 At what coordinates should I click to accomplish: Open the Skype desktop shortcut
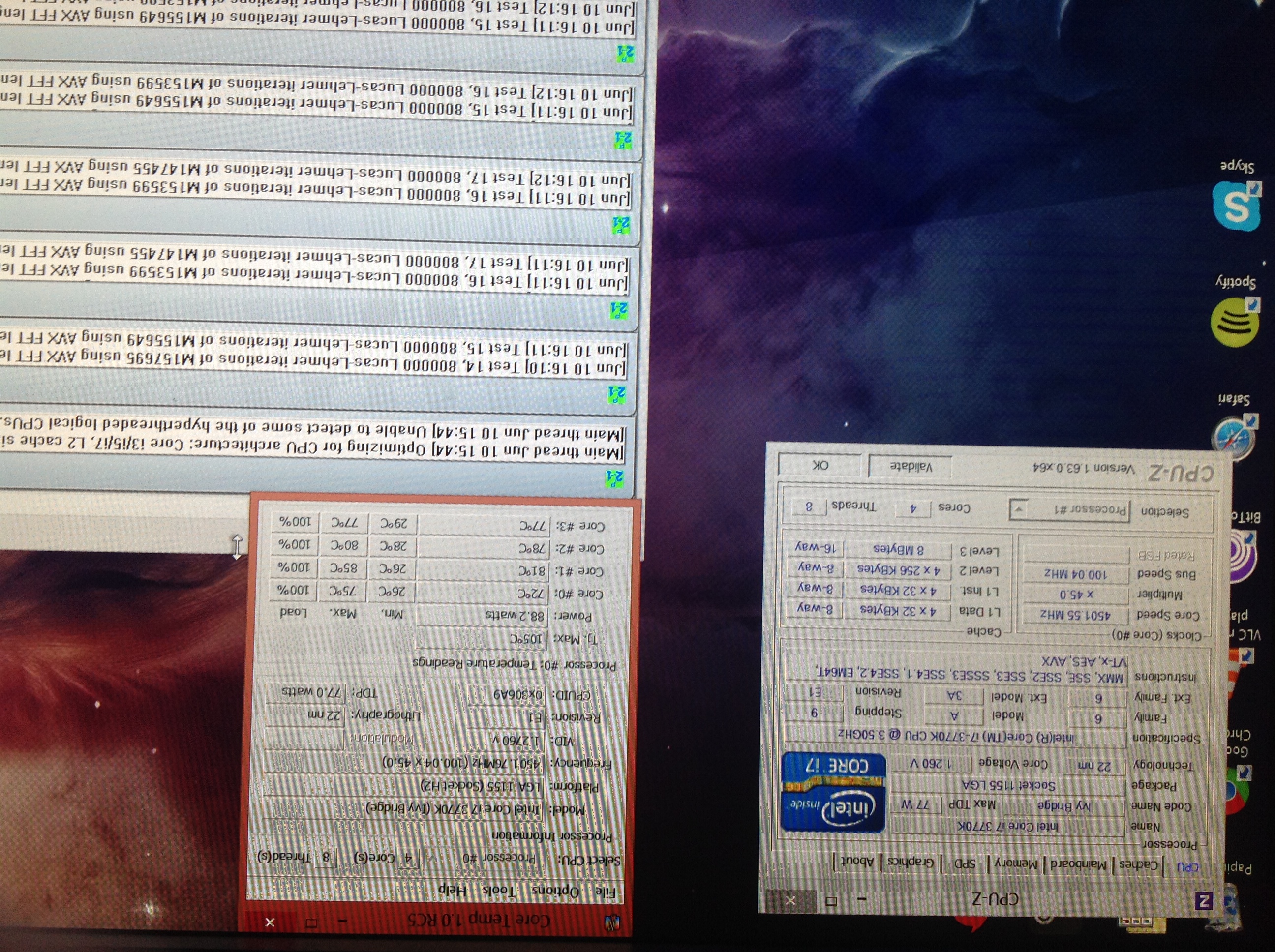[x=1237, y=207]
